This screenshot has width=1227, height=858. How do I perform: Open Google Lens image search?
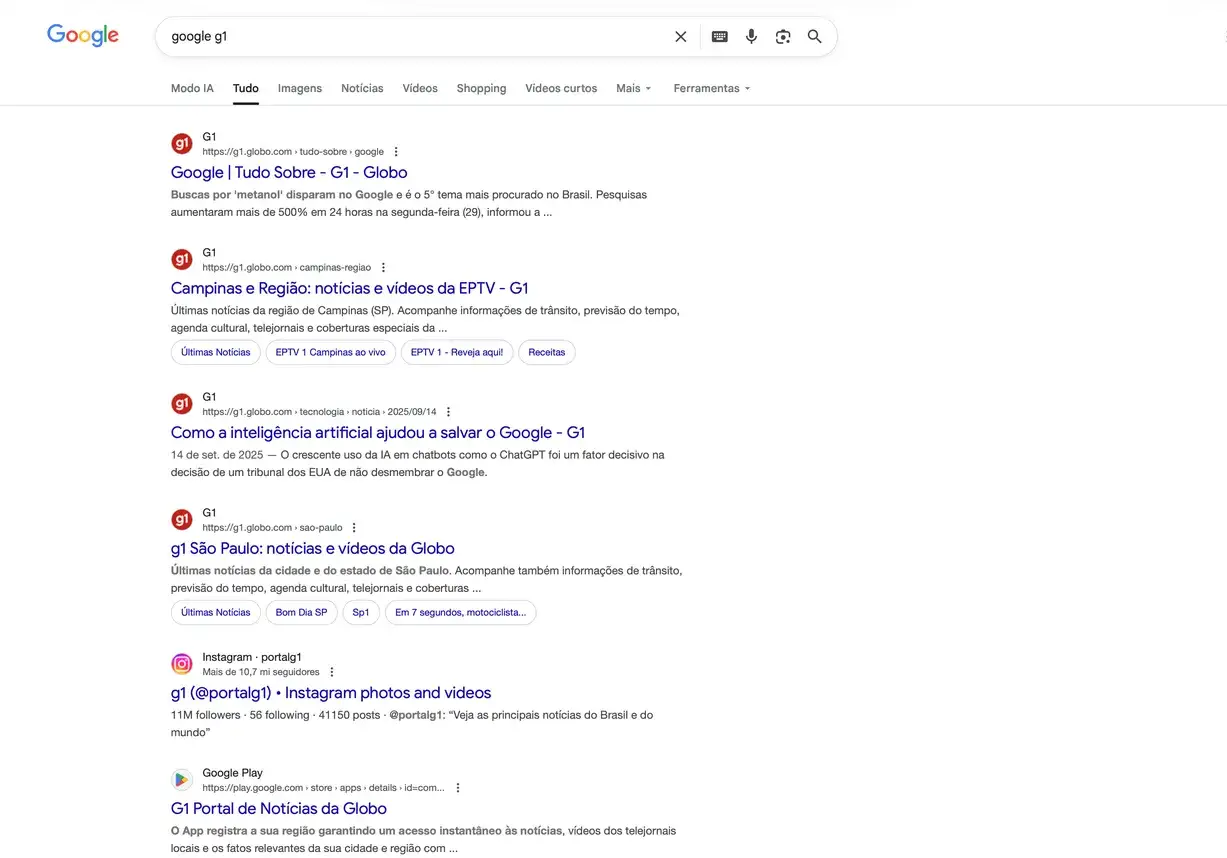coord(783,37)
